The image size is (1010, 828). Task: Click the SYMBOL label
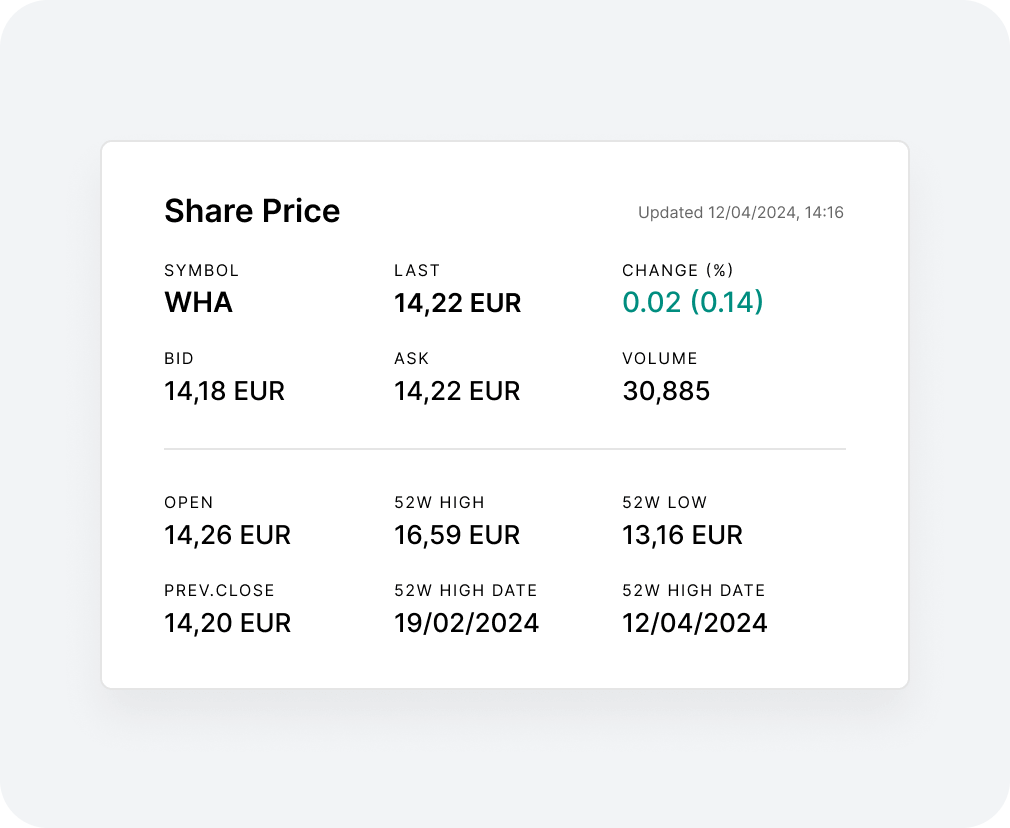pos(202,270)
